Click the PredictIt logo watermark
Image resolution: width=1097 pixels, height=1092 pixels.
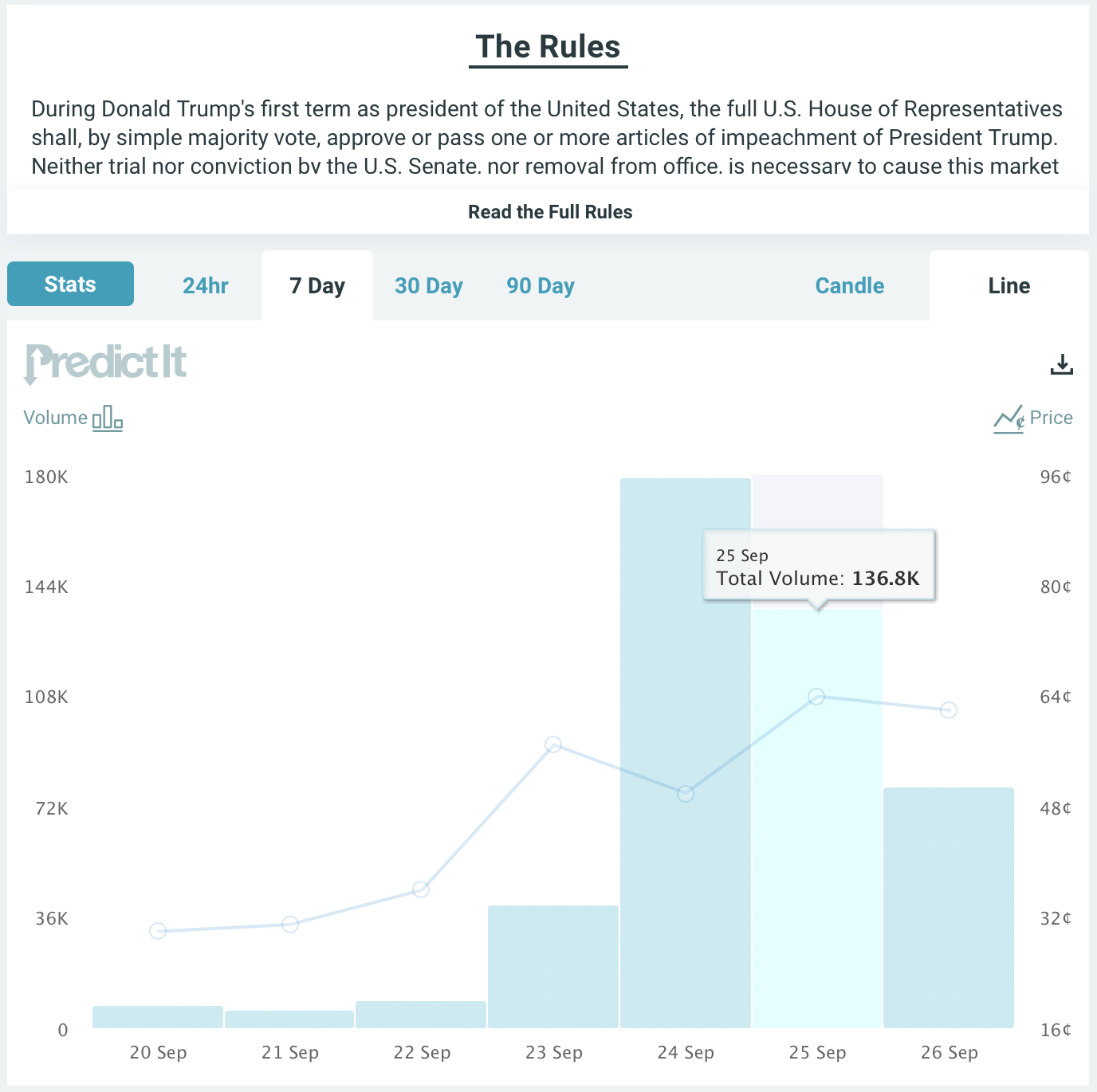pyautogui.click(x=106, y=363)
